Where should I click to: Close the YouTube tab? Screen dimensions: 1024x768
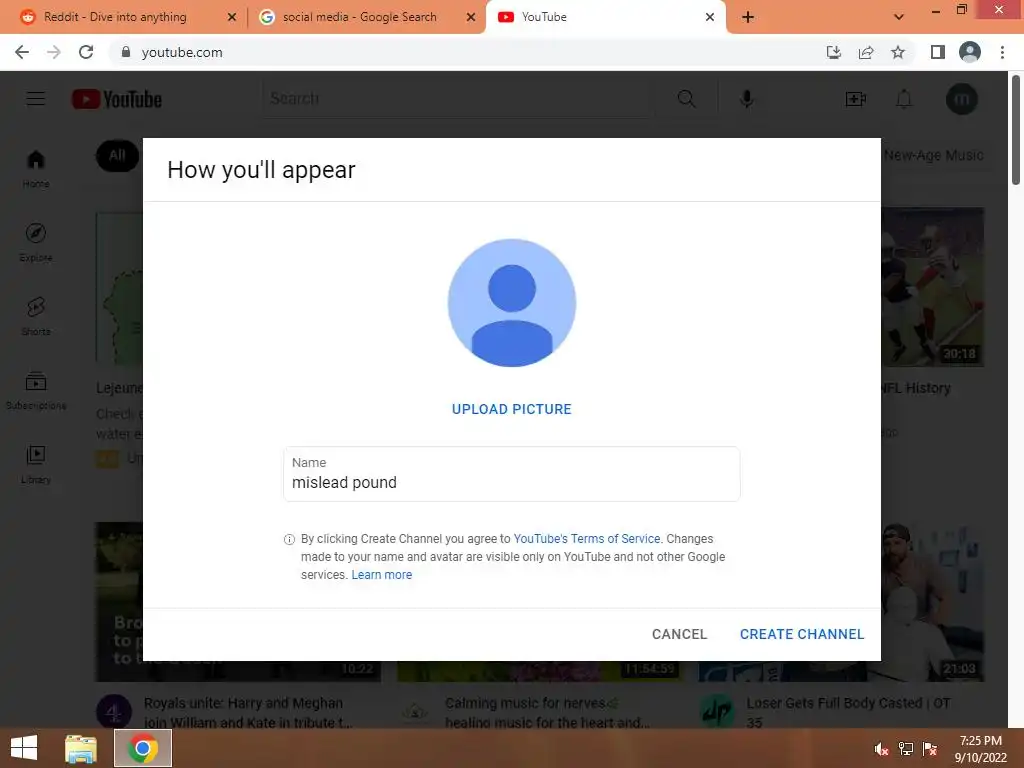click(x=710, y=17)
